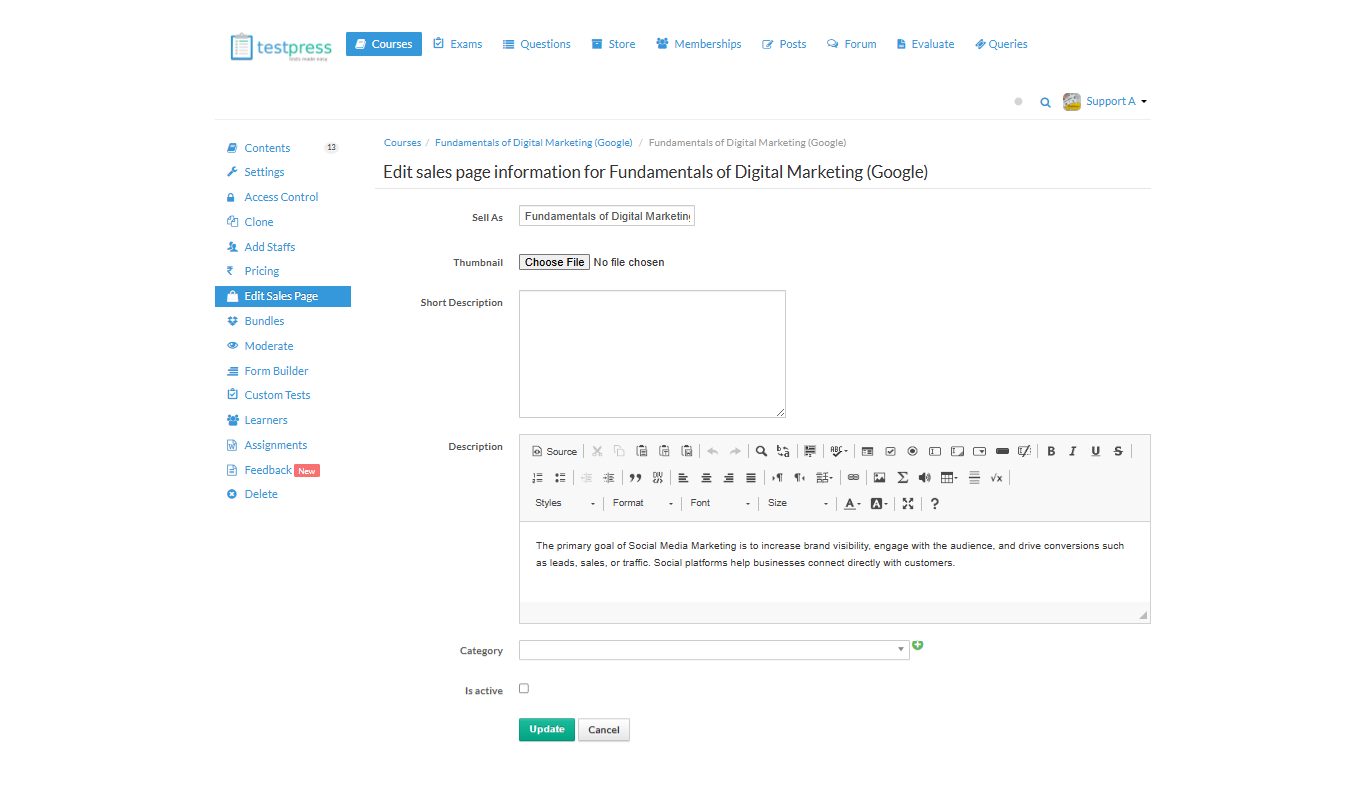Enable the Is active checkbox
Screen dimensions: 1366x799
[x=524, y=689]
